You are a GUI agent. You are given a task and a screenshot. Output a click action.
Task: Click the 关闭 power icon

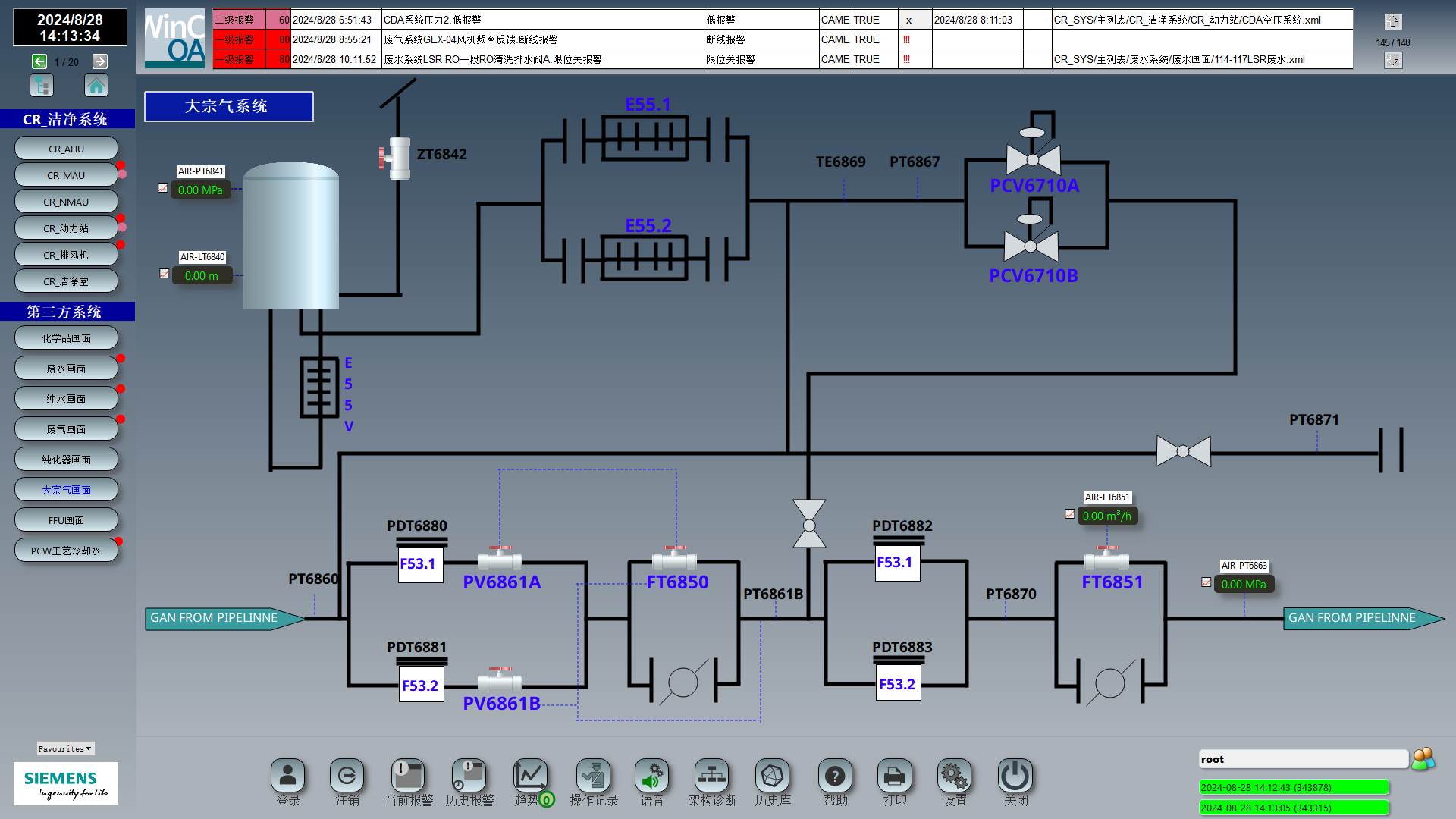click(x=1015, y=776)
